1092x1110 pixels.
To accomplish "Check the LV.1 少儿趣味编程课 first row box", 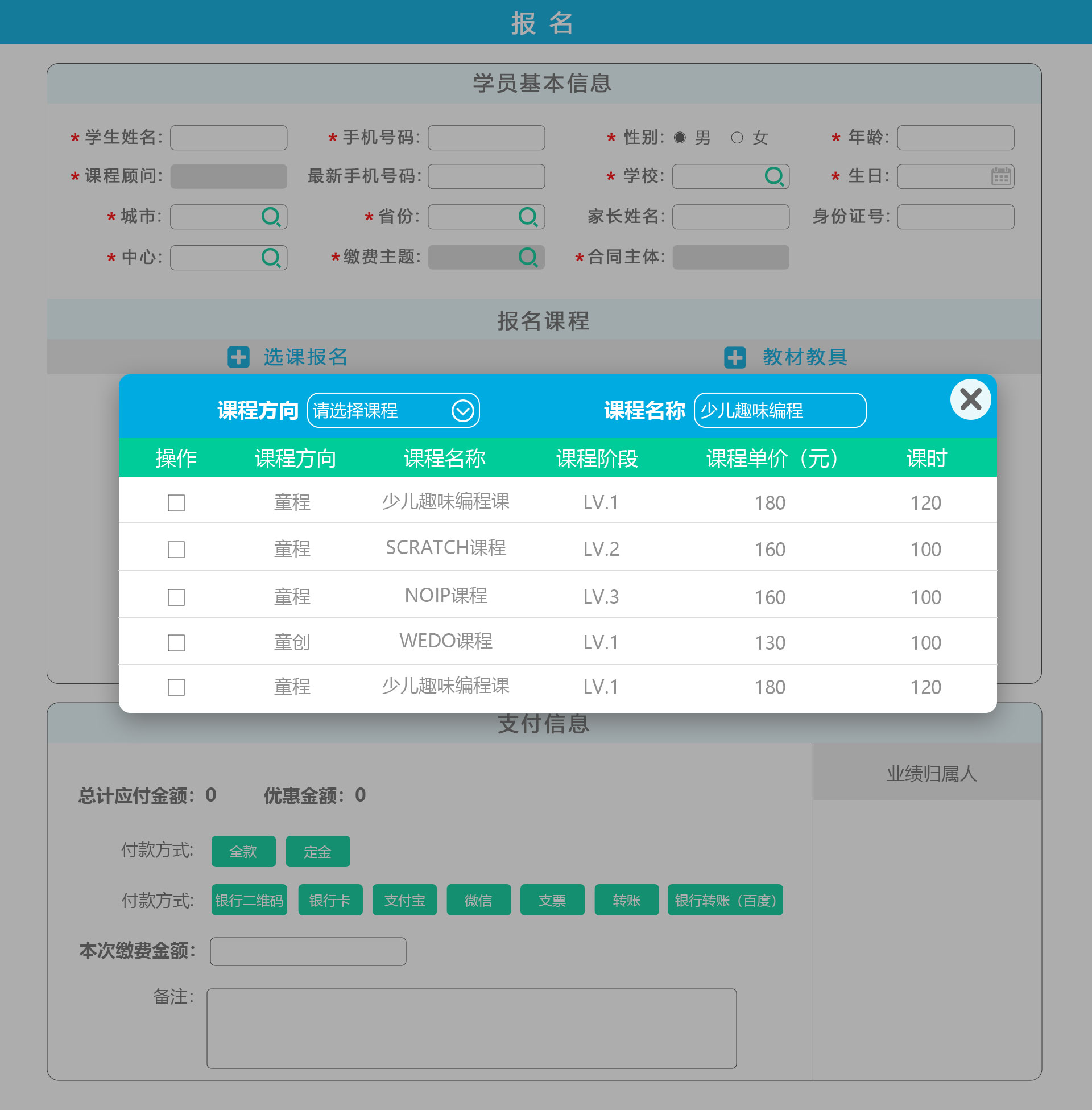I will click(176, 503).
